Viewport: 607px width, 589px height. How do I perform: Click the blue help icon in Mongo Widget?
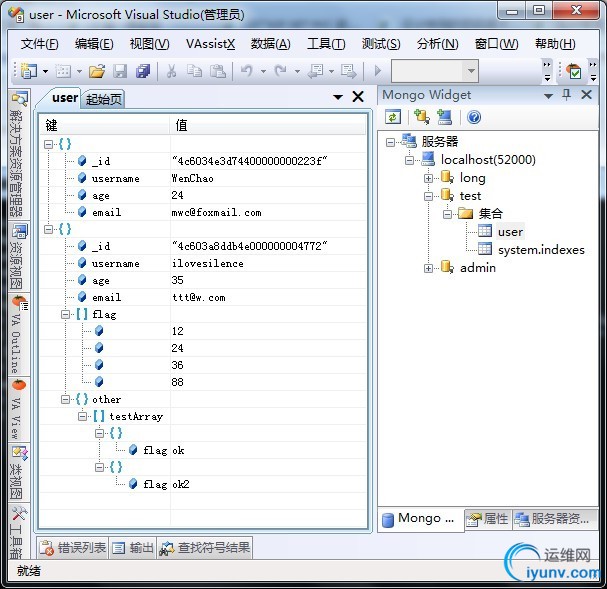(474, 117)
